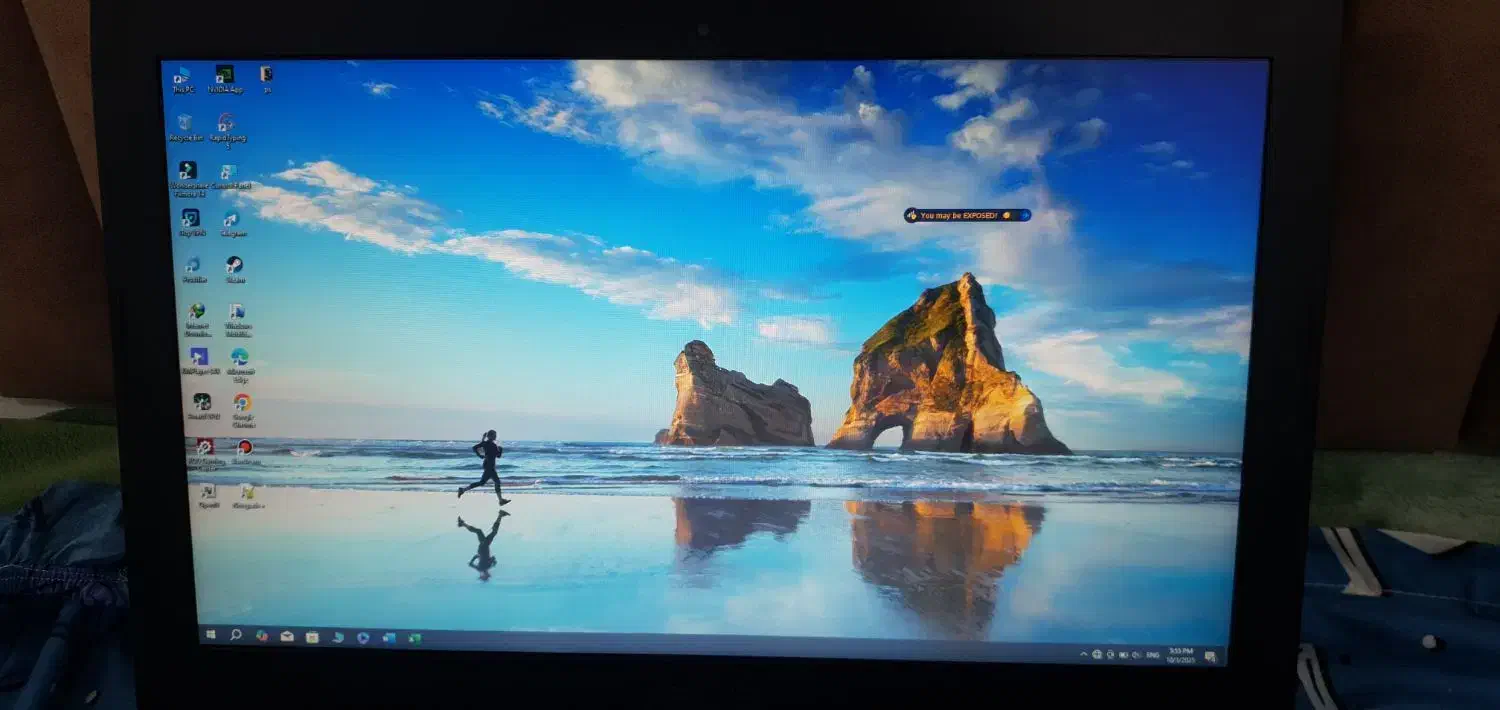
Task: Open the Mail app from taskbar
Action: [286, 636]
